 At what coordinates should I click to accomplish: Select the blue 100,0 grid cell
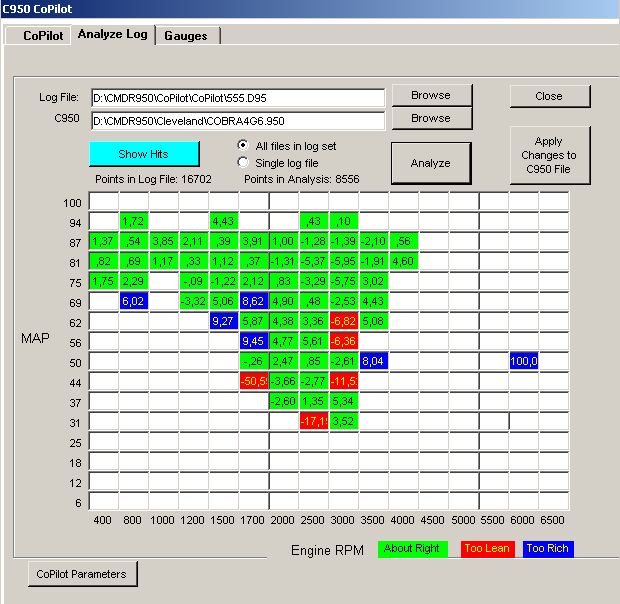click(x=524, y=361)
